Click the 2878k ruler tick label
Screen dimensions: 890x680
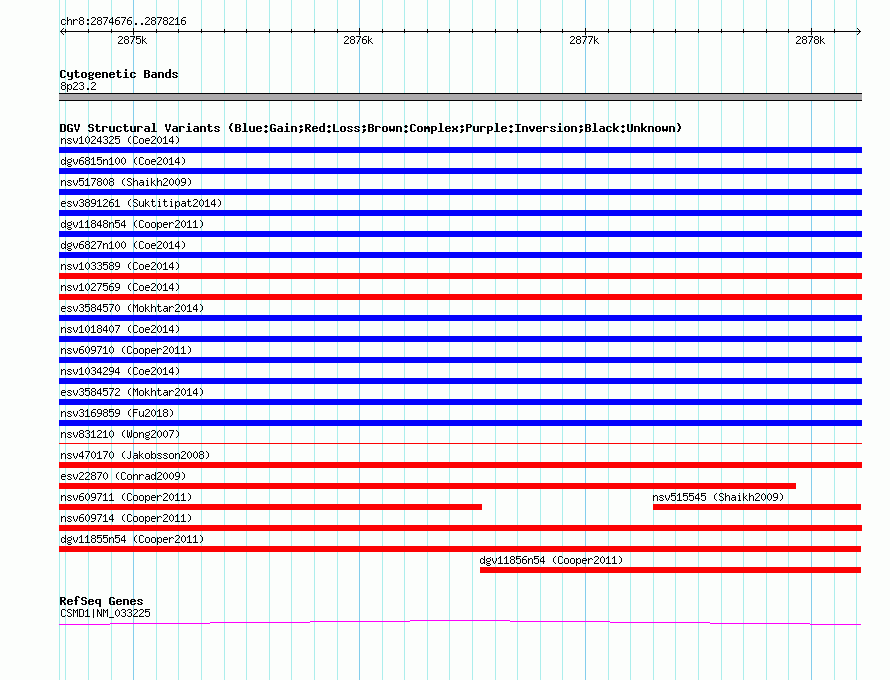pyautogui.click(x=810, y=40)
